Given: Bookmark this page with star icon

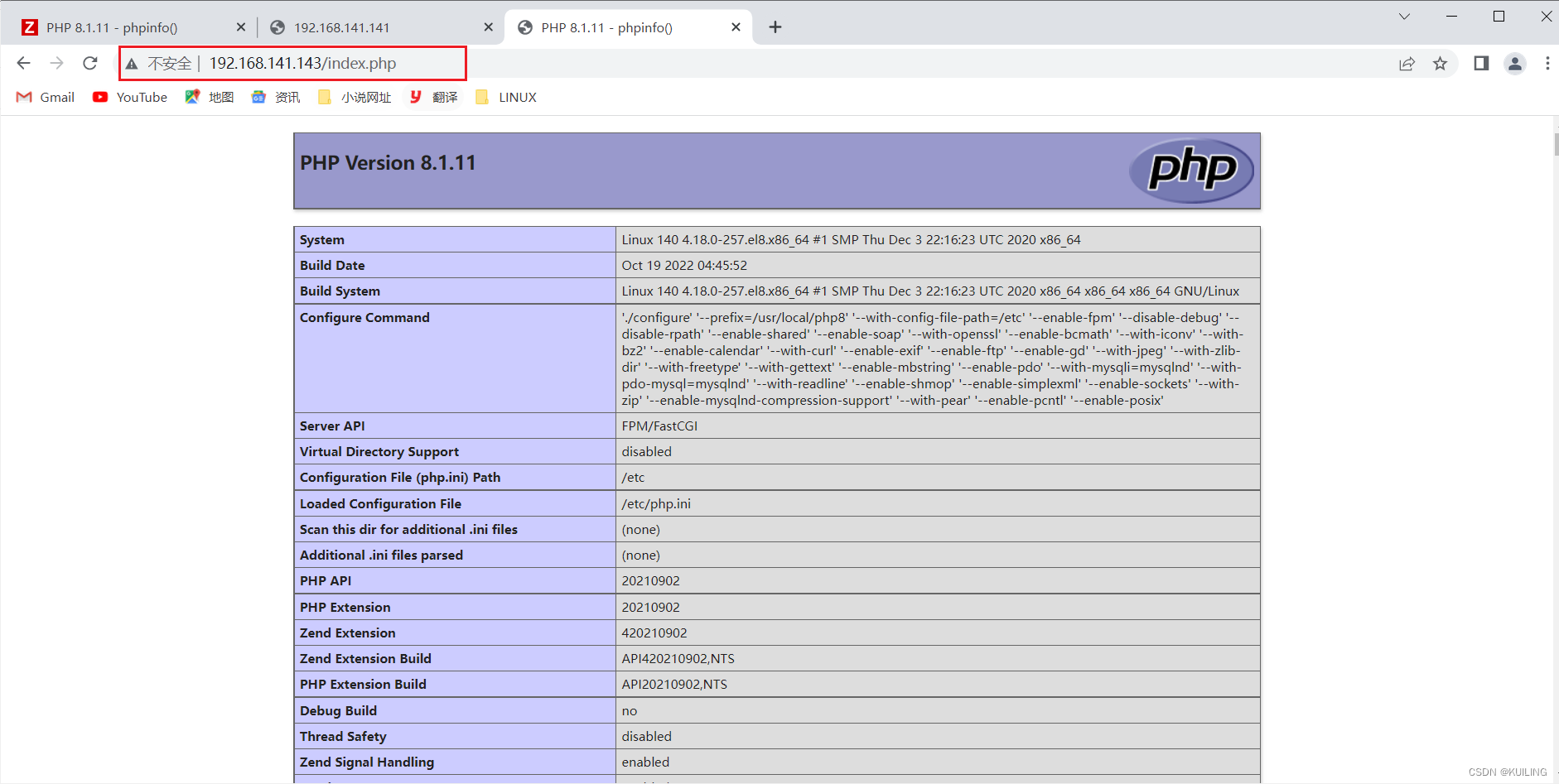Looking at the screenshot, I should 1440,64.
